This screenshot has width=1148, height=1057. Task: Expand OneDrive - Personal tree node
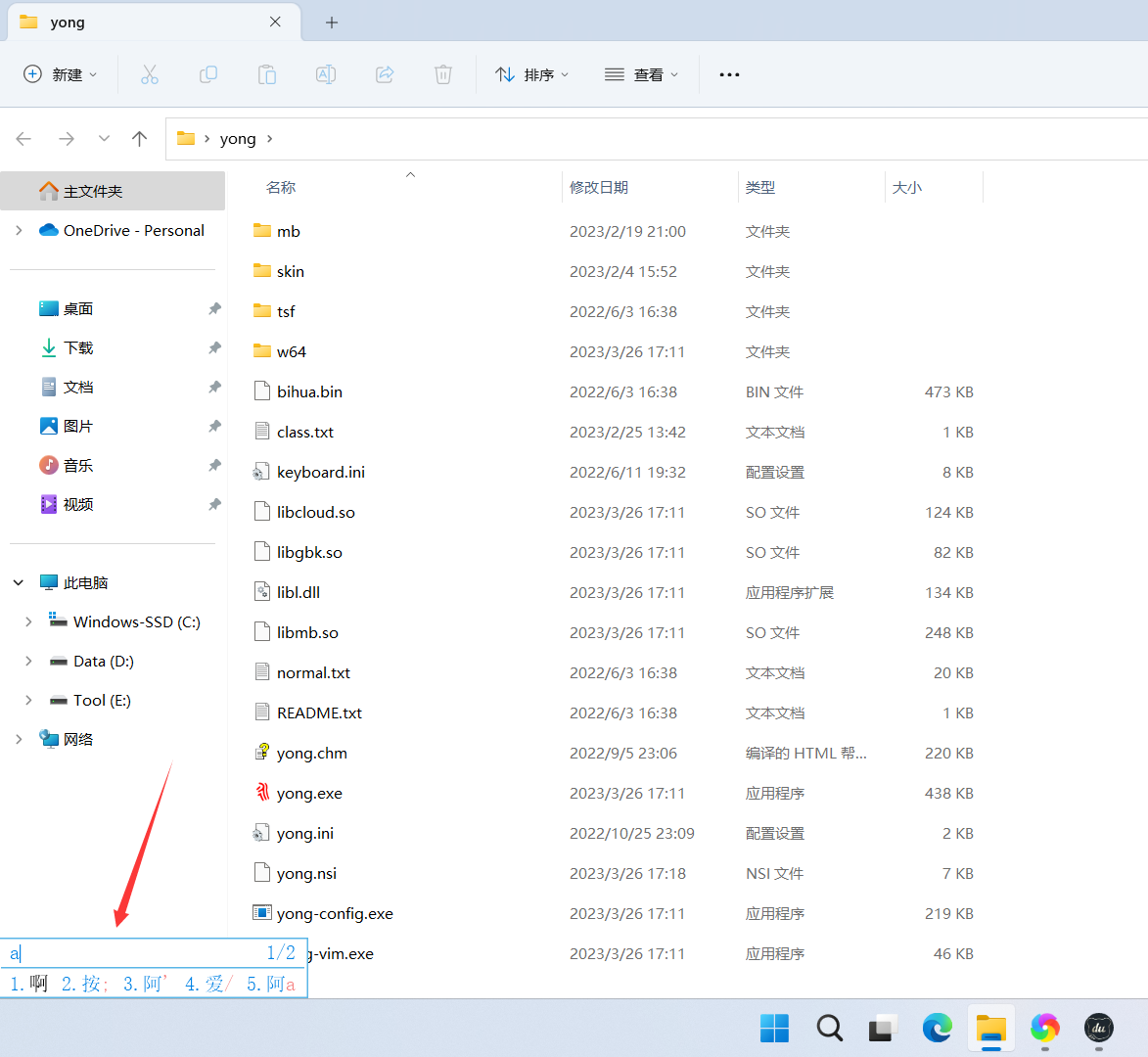[x=19, y=230]
